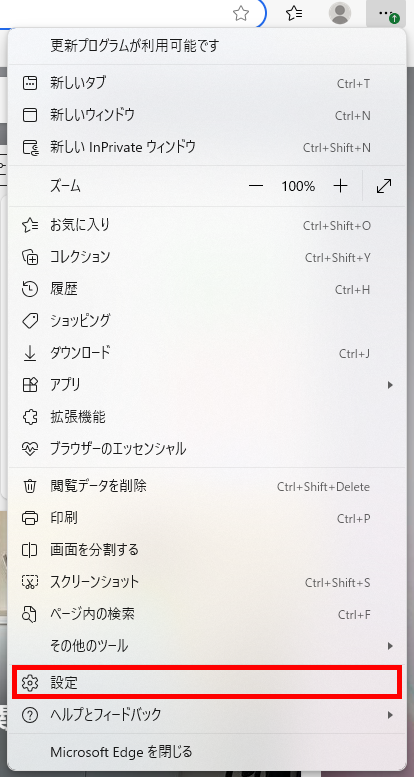The width and height of the screenshot is (414, 777).
Task: Click the Ctrl+T shortcut text
Action: (354, 84)
